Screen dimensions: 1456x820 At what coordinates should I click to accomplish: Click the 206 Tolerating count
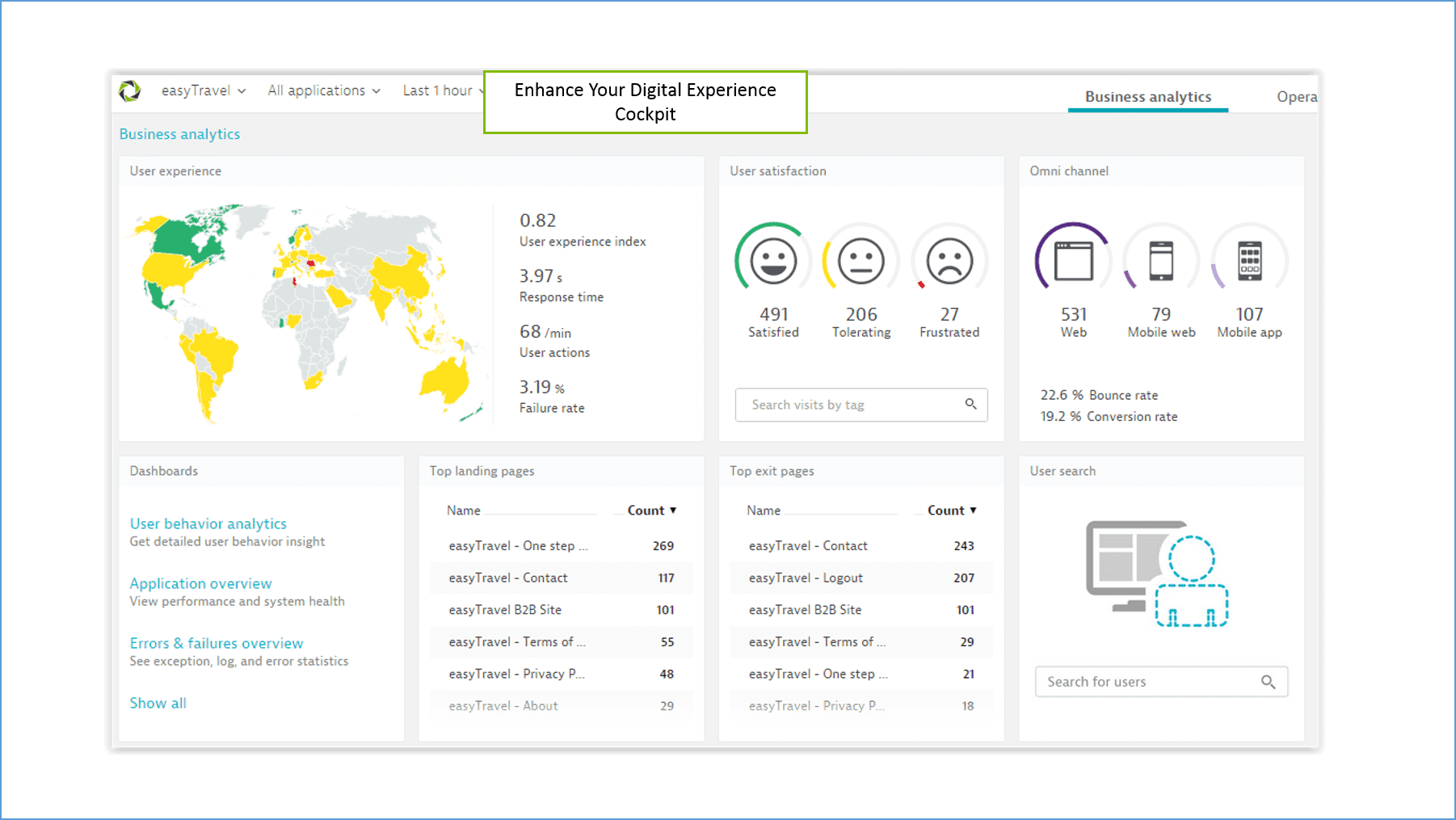[861, 314]
